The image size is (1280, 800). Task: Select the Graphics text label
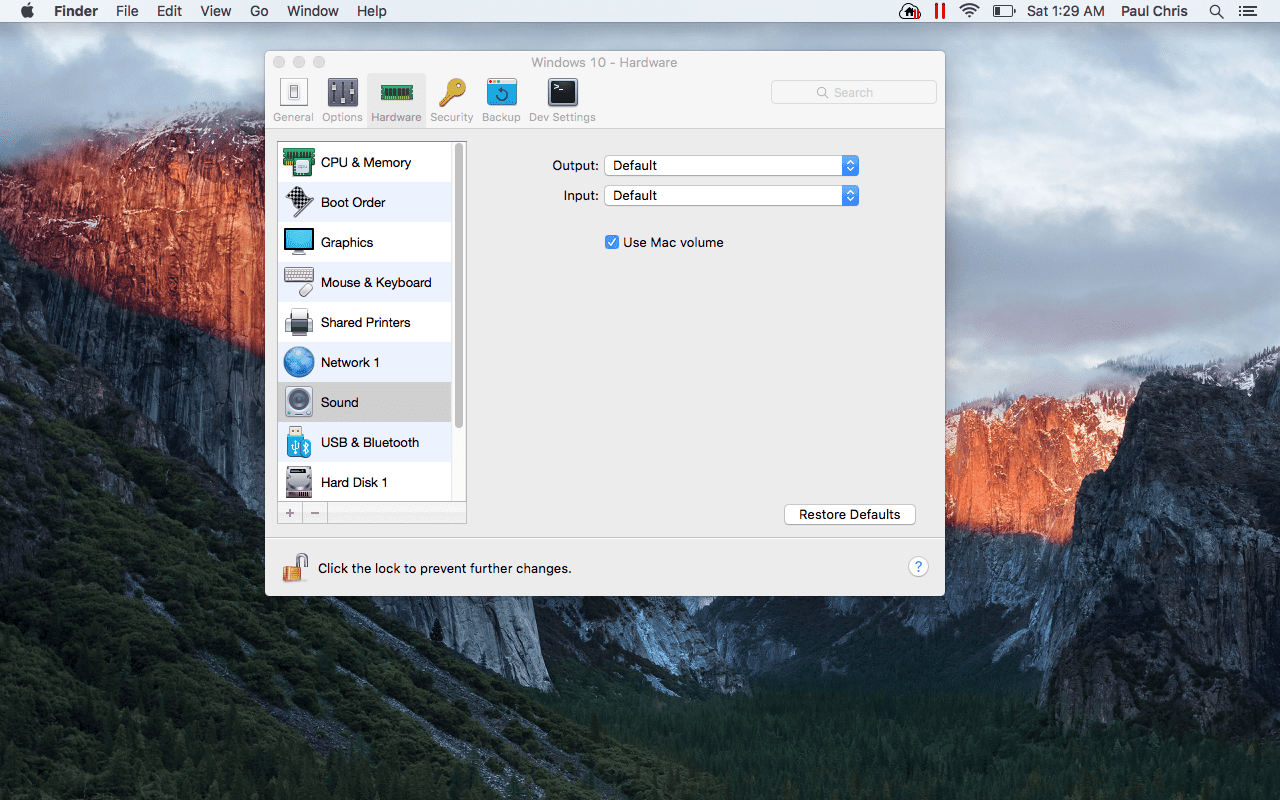click(x=347, y=242)
